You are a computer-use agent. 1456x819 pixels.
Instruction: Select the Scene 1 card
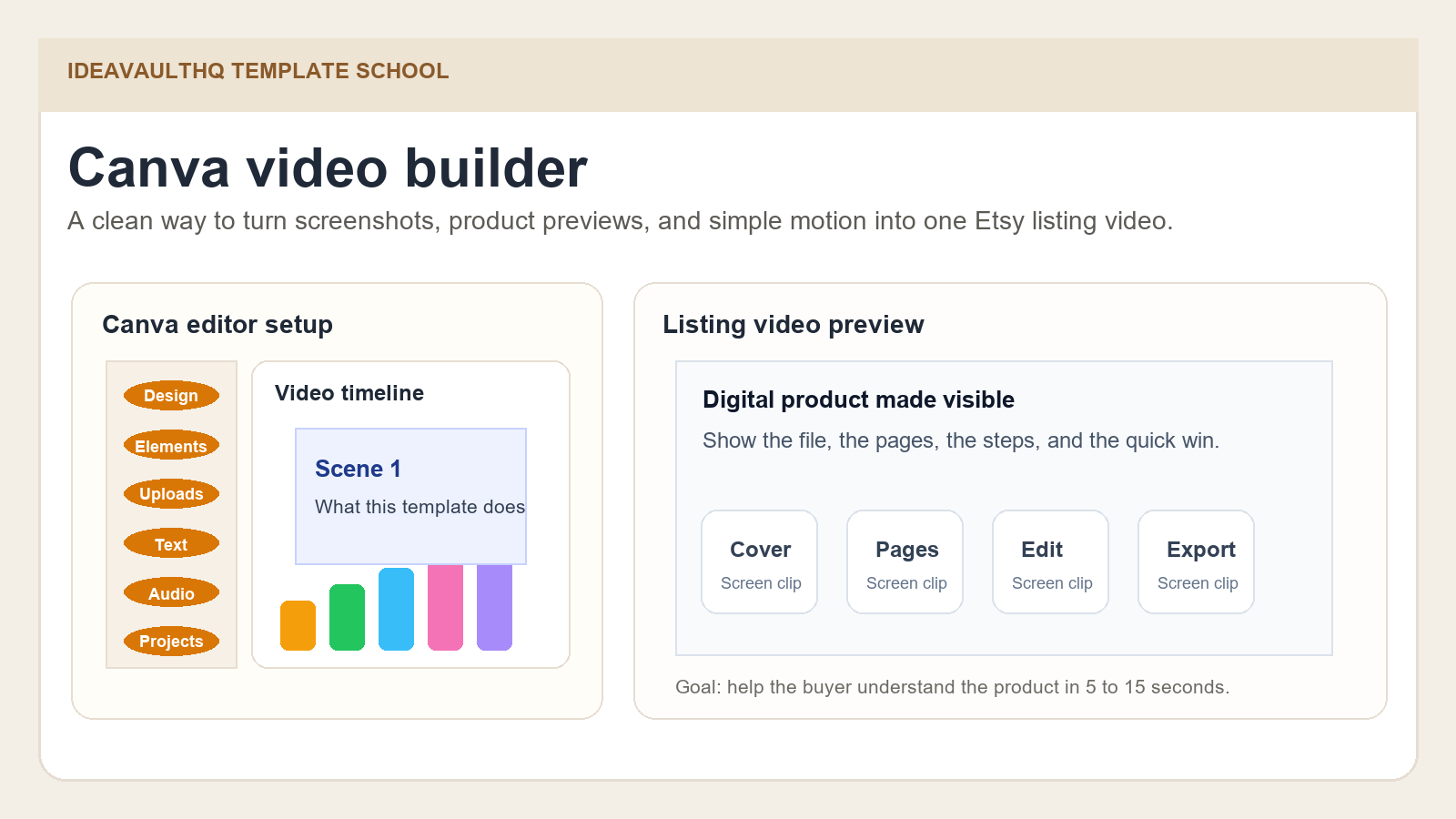tap(410, 496)
